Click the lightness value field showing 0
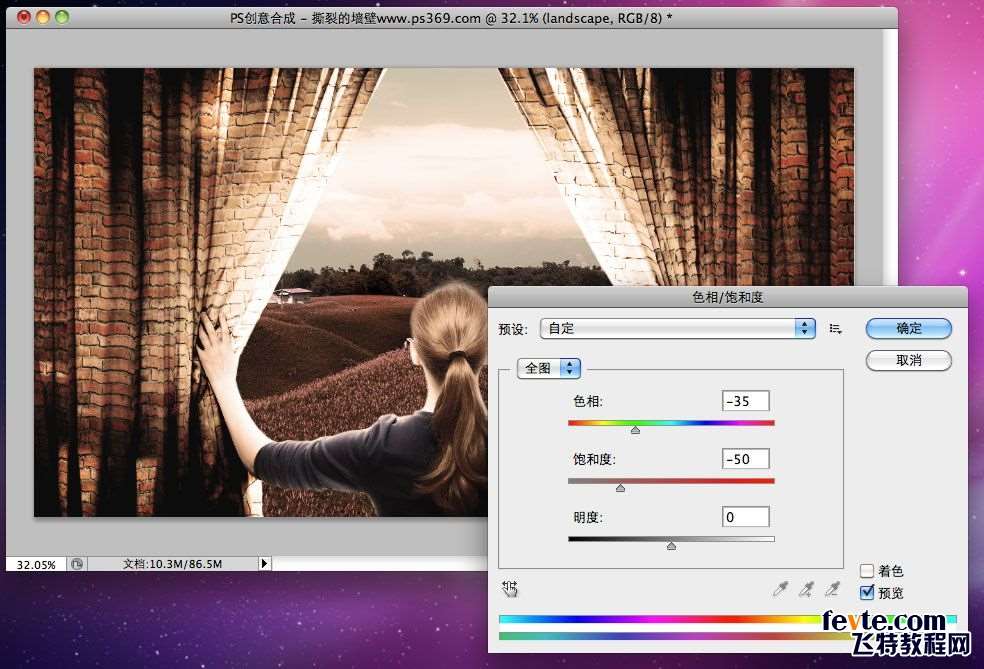Screen dimensions: 984x669 tap(746, 517)
